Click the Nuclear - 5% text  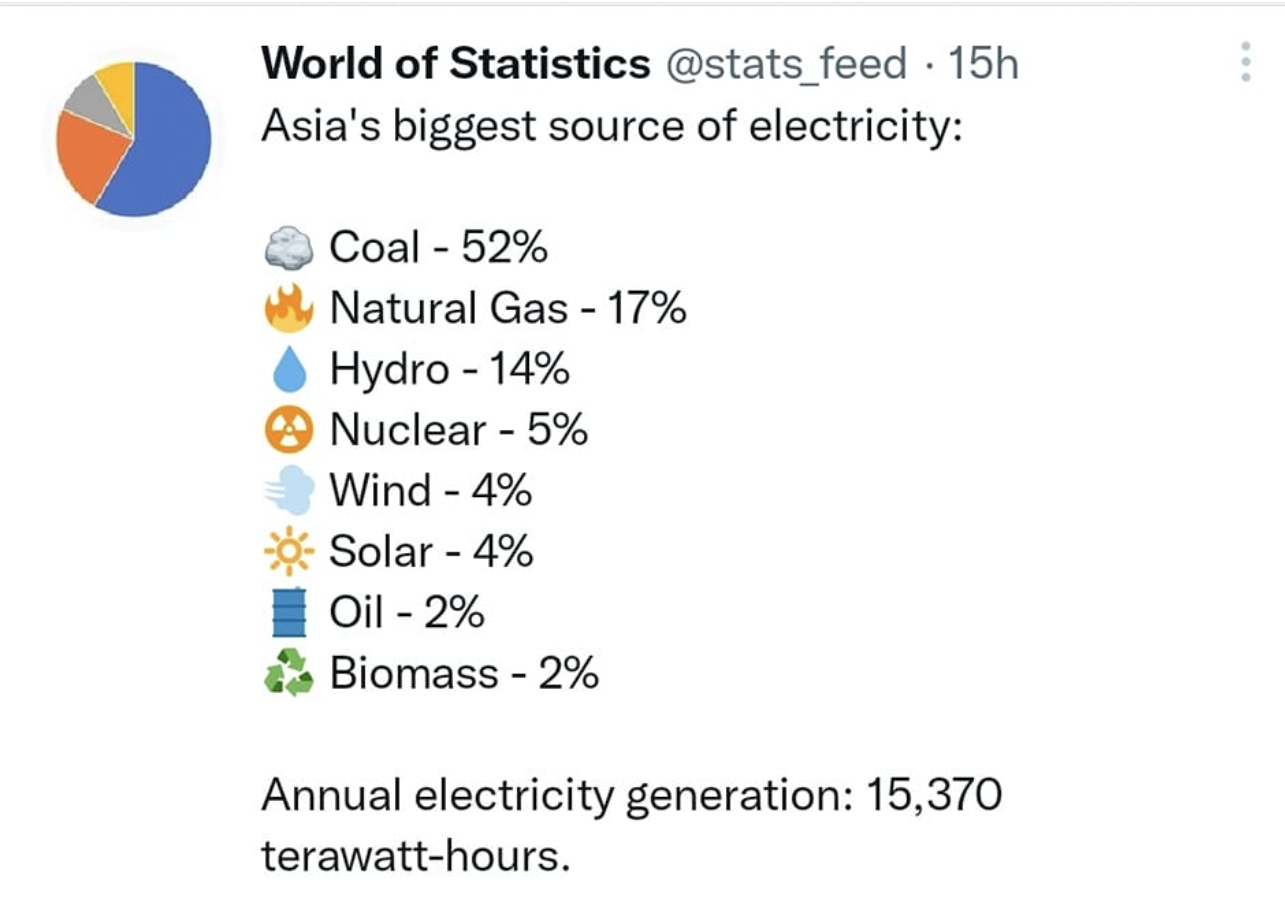[458, 431]
